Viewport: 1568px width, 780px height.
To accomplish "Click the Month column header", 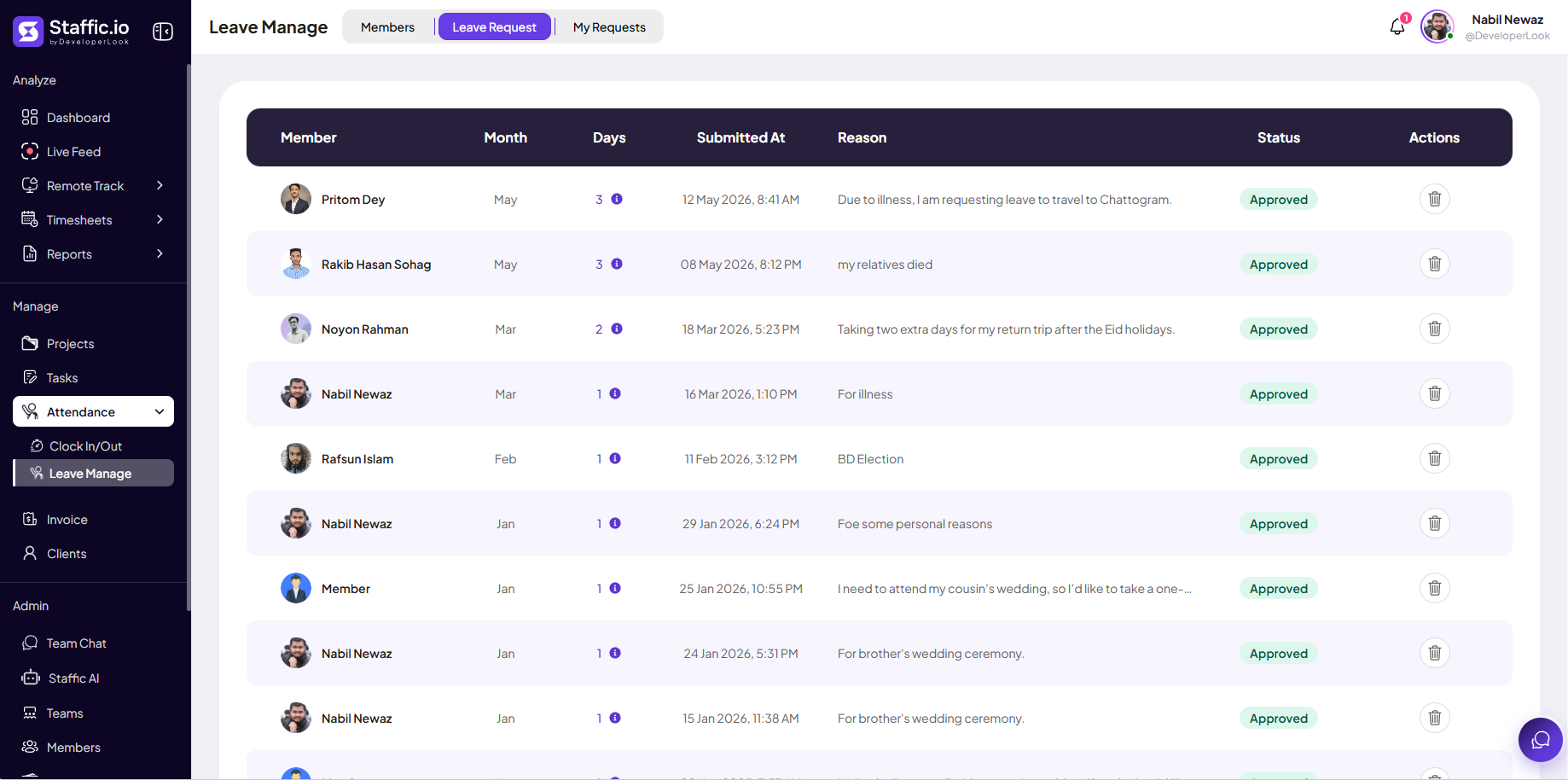I will coord(505,137).
